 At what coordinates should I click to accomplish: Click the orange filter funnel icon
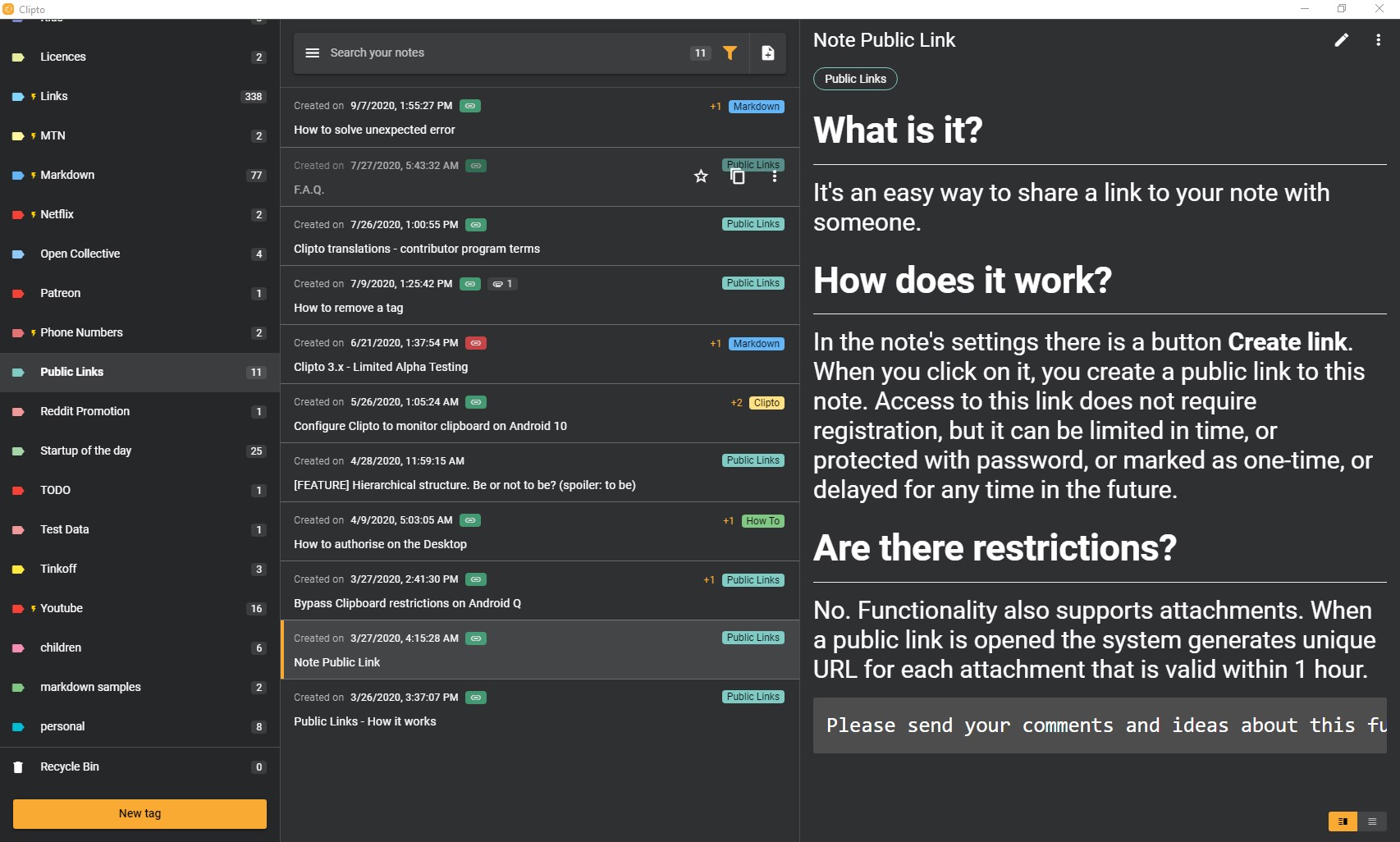click(730, 53)
